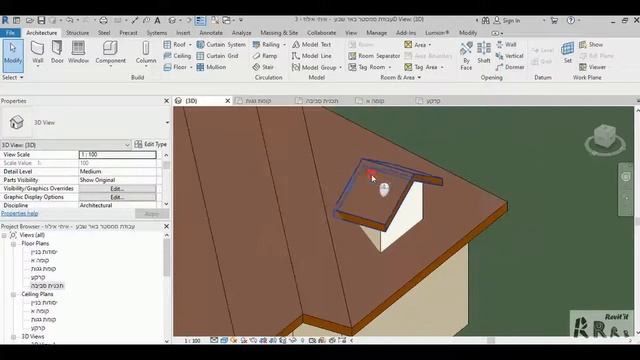This screenshot has width=640, height=360.
Task: Switch to the Manage ribbon tab
Action: click(x=376, y=33)
